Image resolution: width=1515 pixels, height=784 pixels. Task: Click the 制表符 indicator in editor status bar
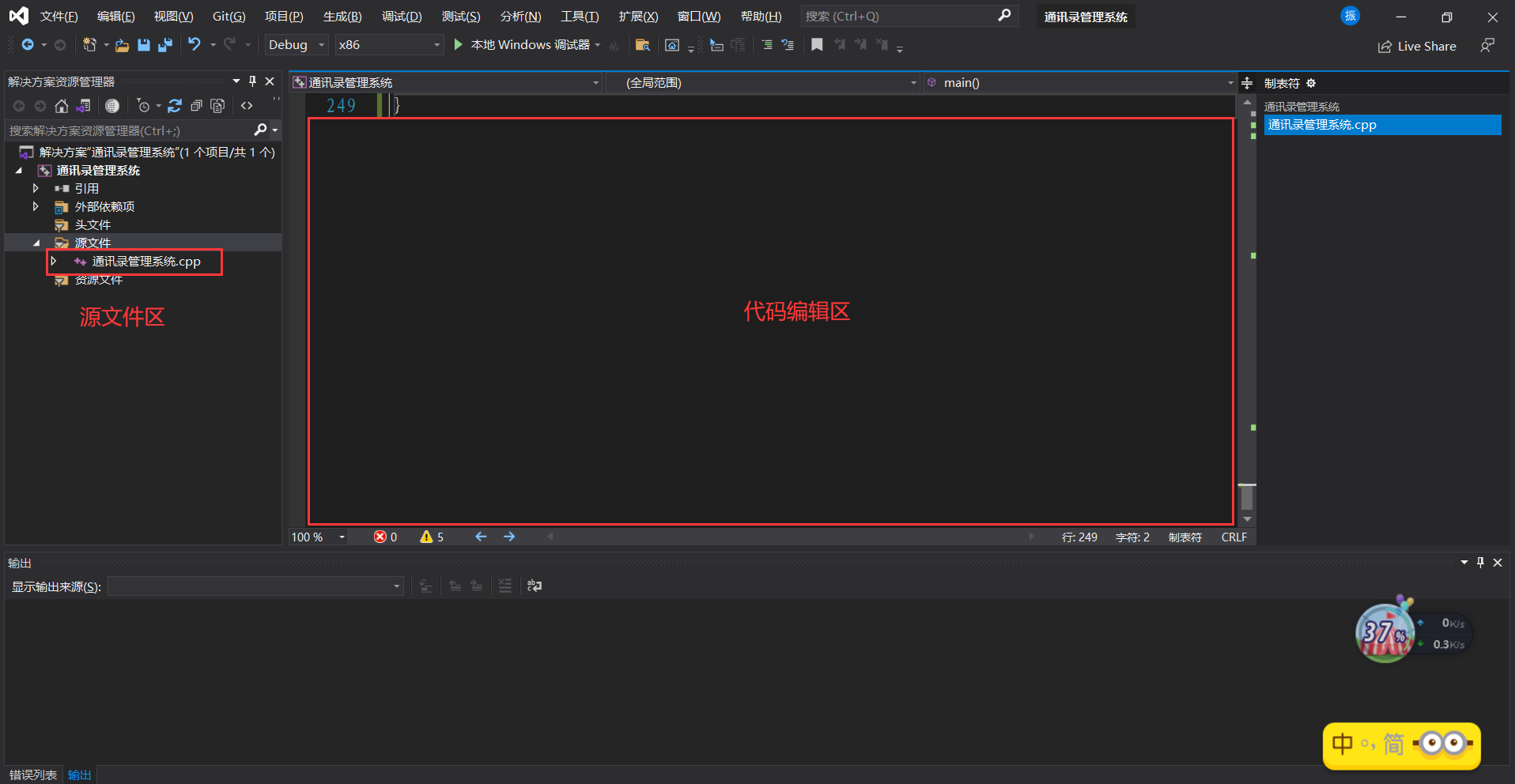pos(1185,537)
